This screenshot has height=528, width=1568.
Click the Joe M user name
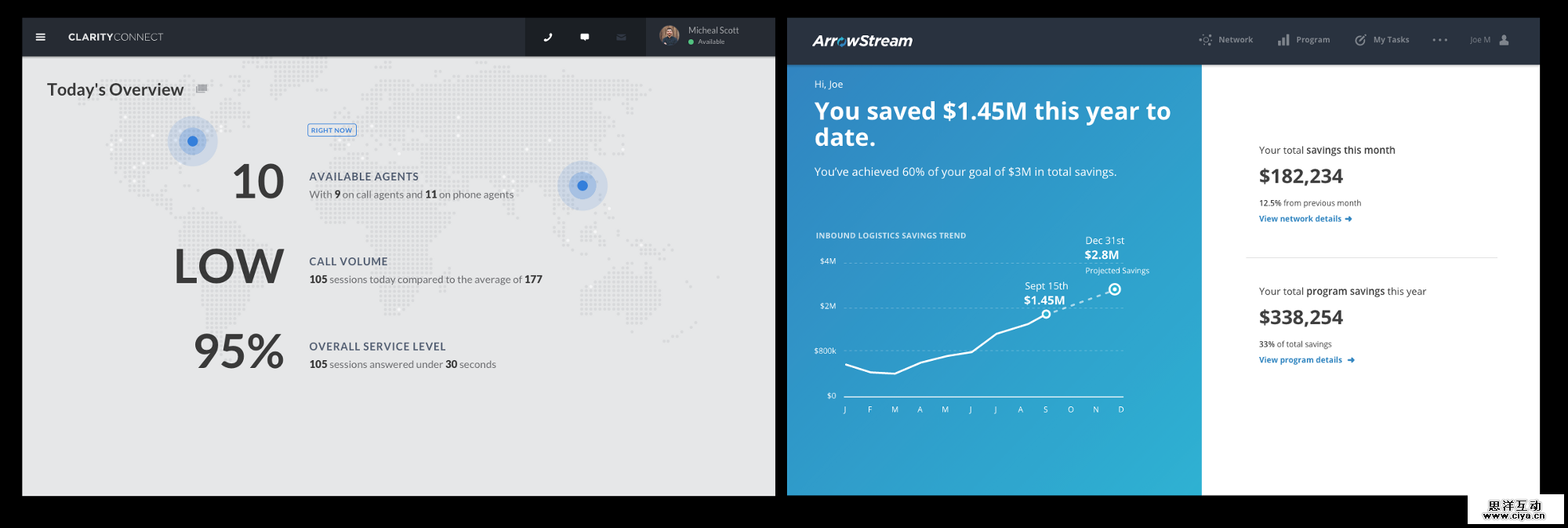click(x=1480, y=39)
